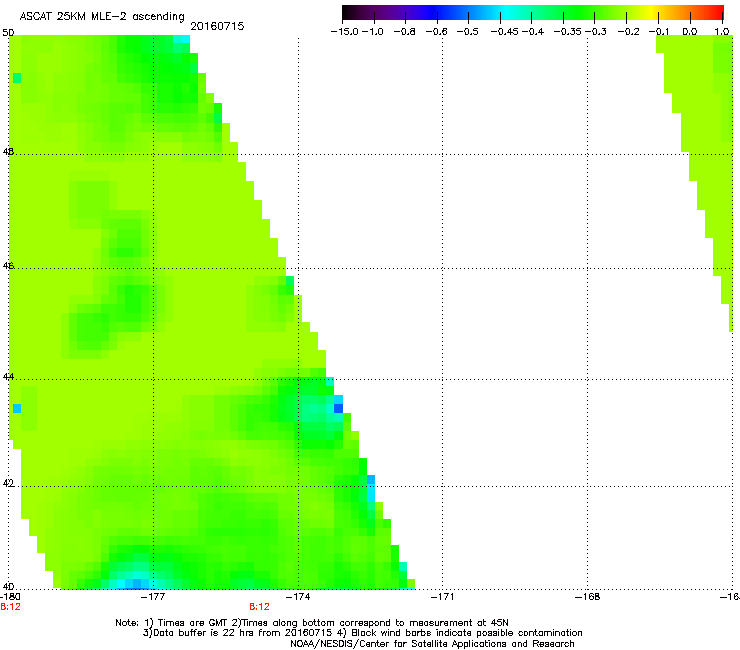
Task: Click the colorbar label -0.1
Action: pyautogui.click(x=659, y=32)
